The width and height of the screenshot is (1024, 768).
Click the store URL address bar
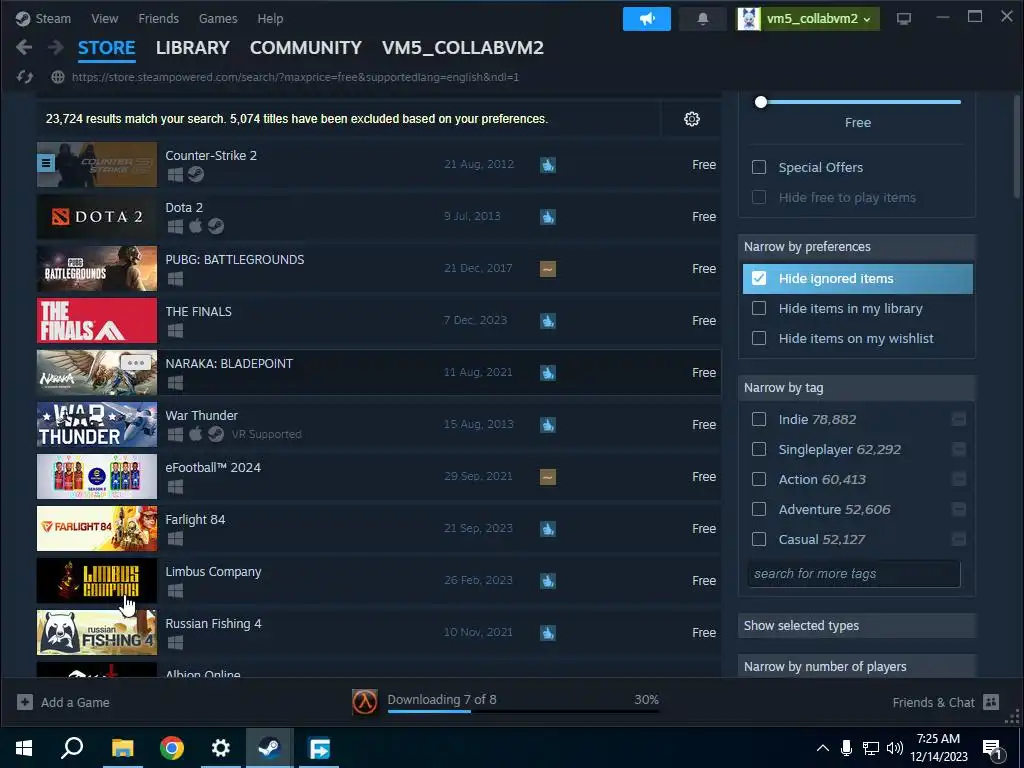click(295, 77)
